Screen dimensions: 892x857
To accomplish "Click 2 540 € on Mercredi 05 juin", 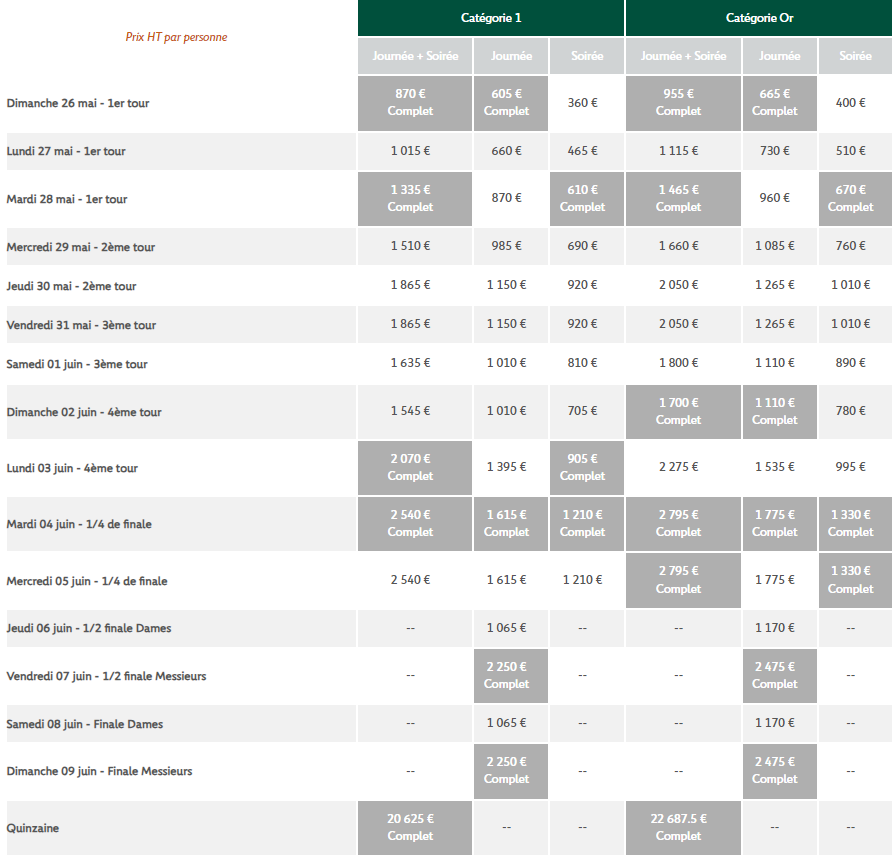I will pyautogui.click(x=410, y=580).
